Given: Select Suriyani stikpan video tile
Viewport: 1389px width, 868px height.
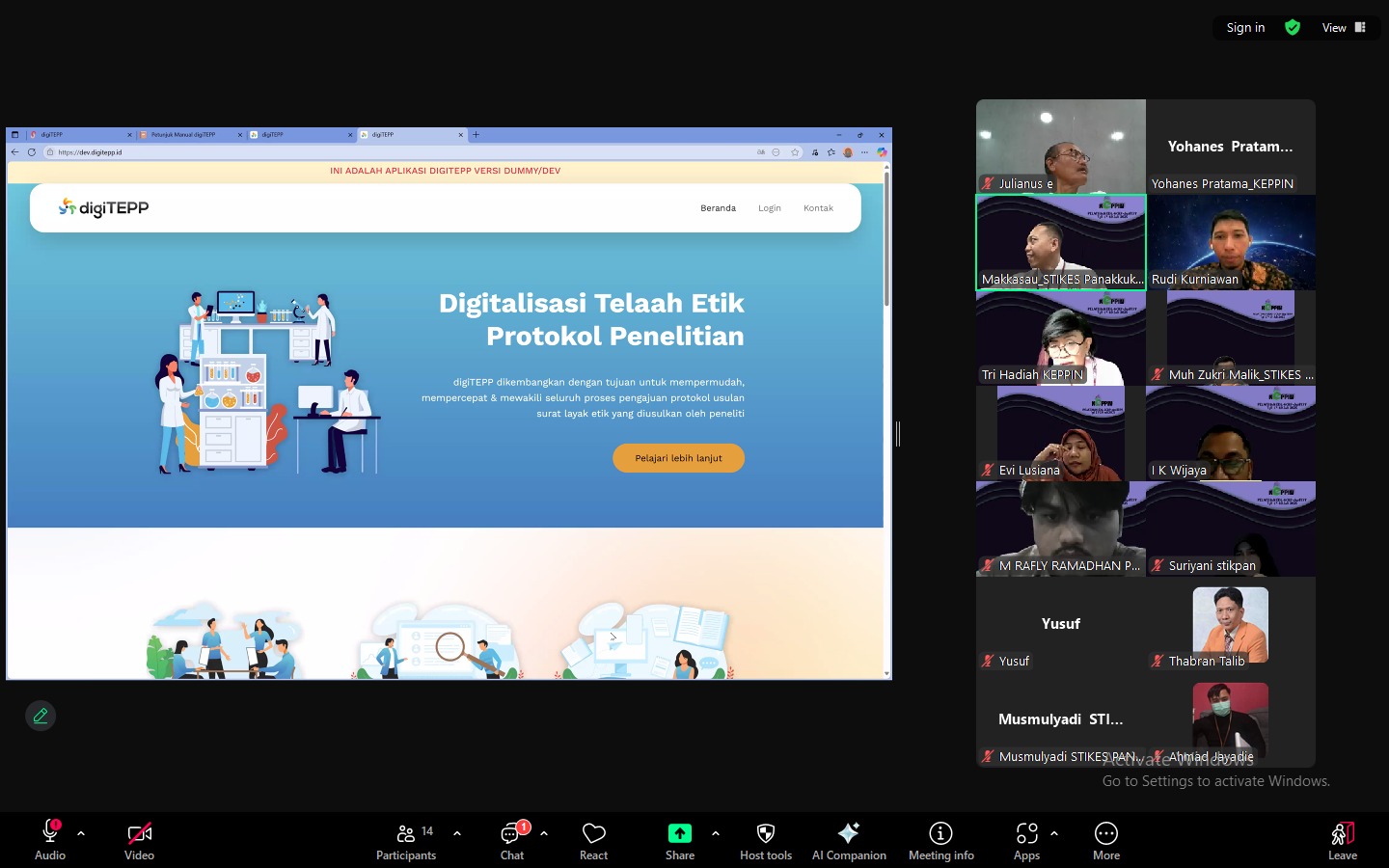Looking at the screenshot, I should (1231, 529).
